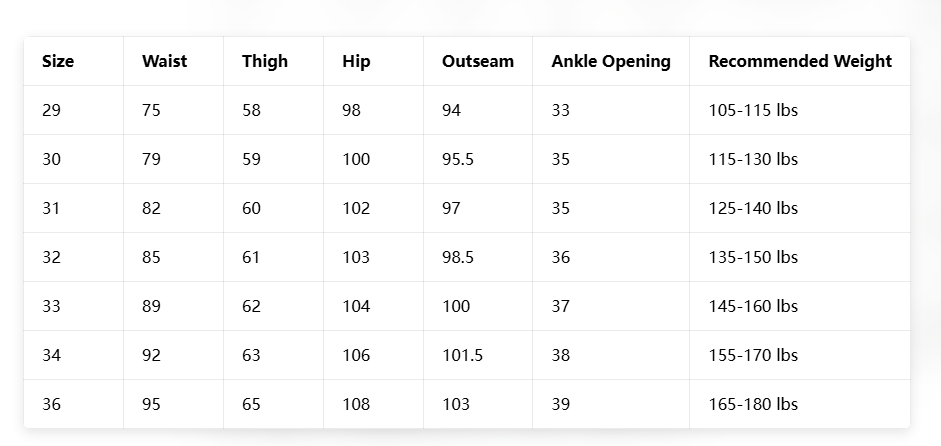Select the 165-180 lbs weight cell

pyautogui.click(x=752, y=404)
